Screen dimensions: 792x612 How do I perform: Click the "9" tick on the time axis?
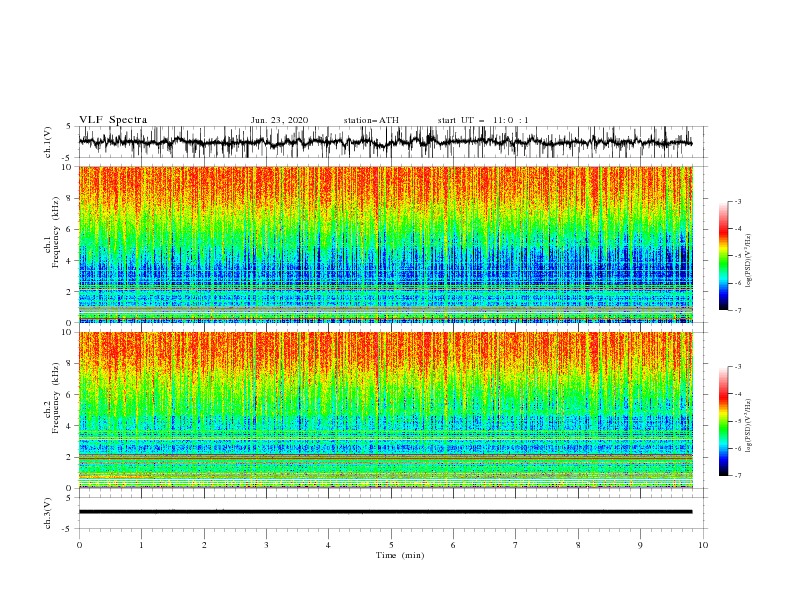coord(640,545)
